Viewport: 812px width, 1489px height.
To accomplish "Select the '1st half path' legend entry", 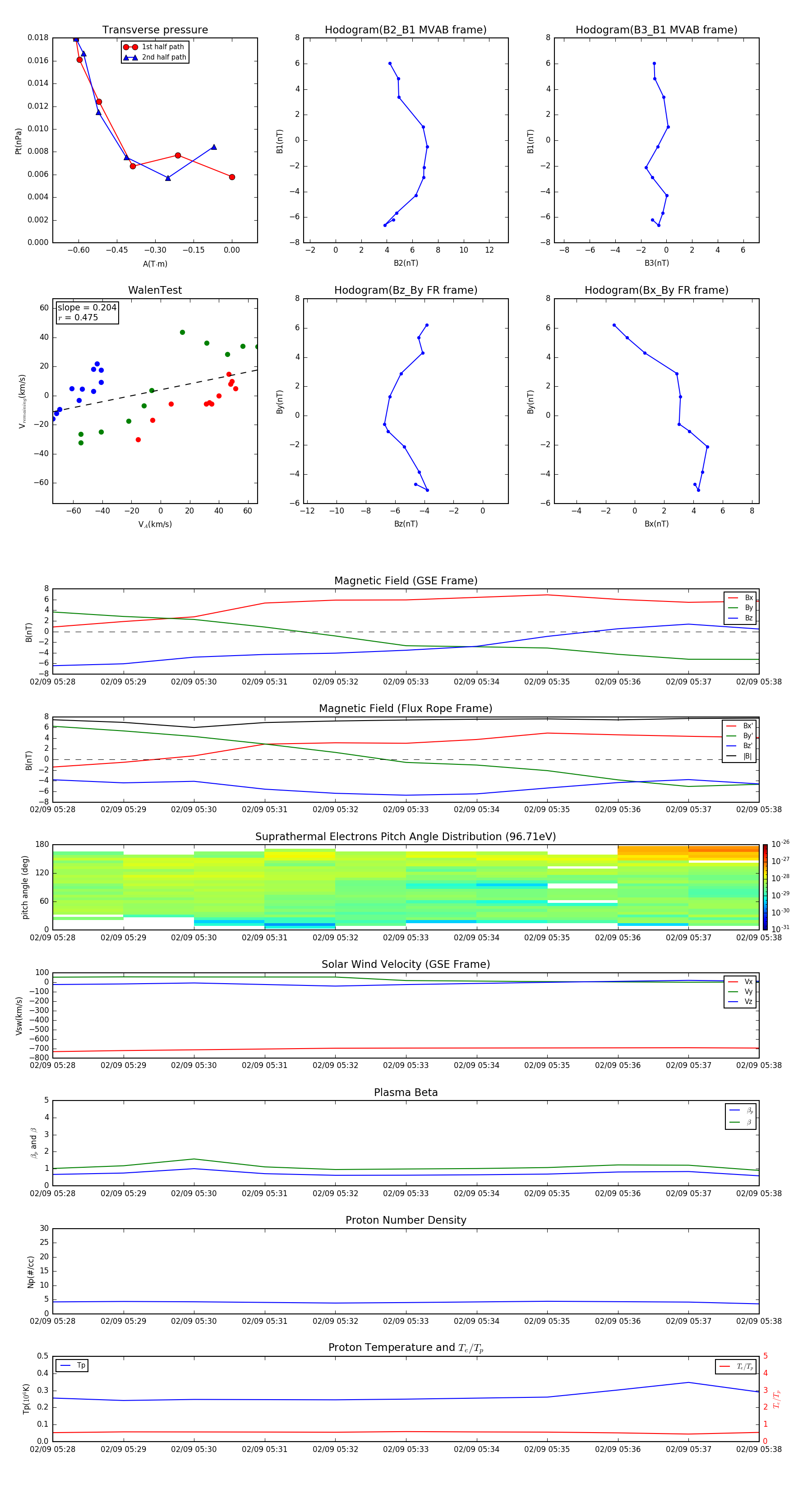I will [154, 47].
